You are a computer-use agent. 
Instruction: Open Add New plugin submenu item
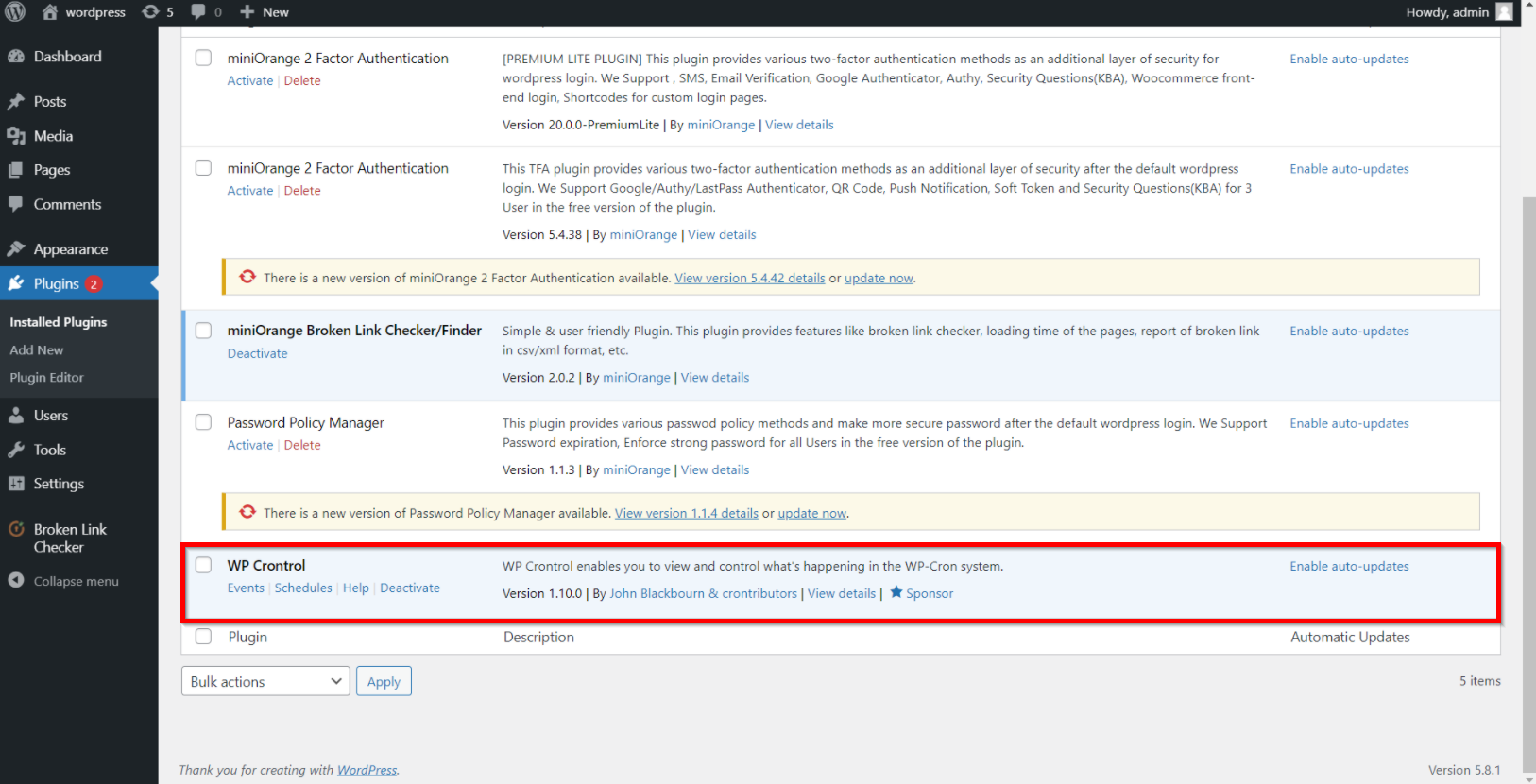(x=37, y=349)
